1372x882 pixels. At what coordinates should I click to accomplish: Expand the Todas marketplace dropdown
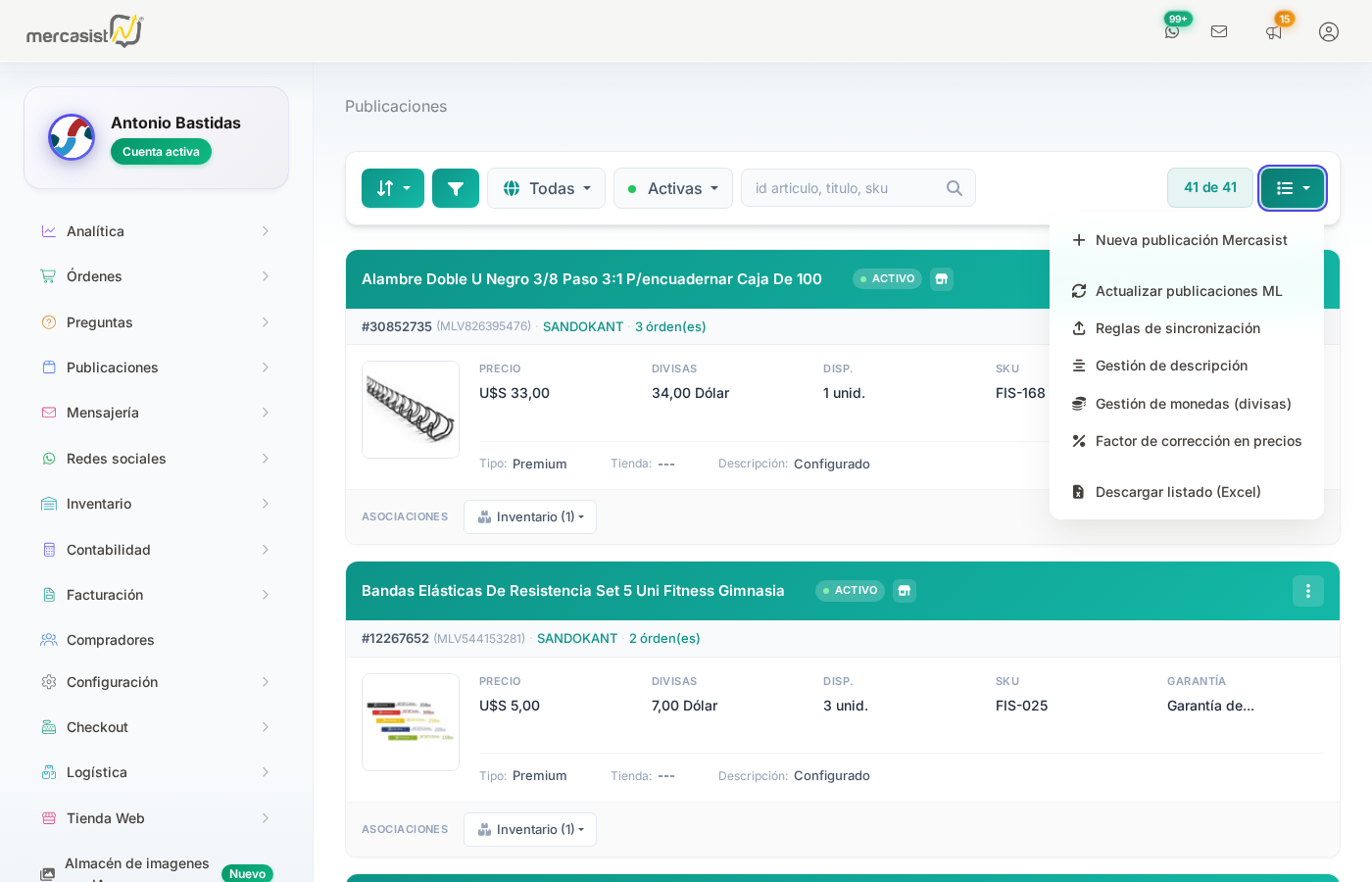(546, 188)
